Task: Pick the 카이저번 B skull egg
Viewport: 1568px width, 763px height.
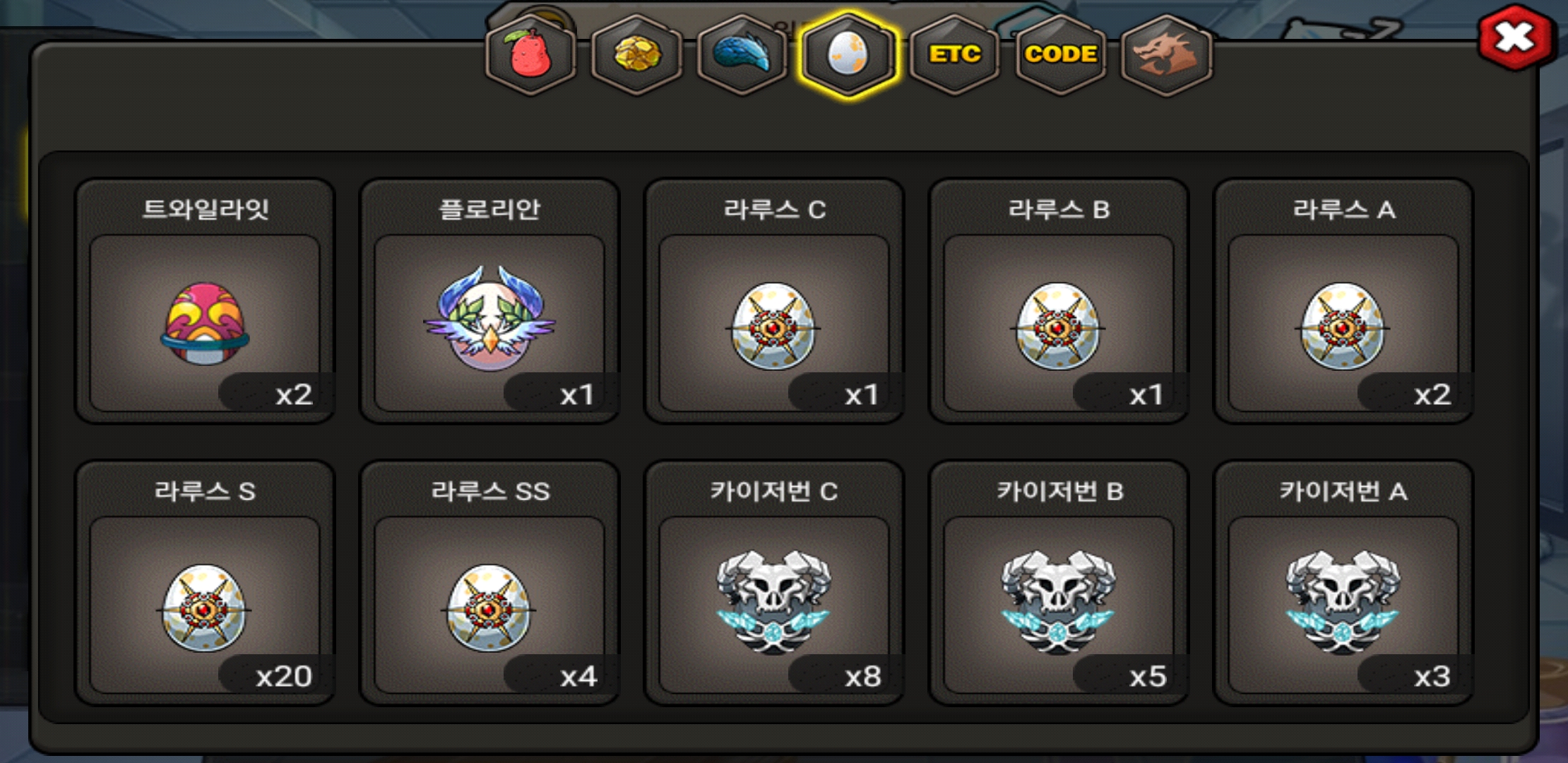Action: [x=1058, y=603]
